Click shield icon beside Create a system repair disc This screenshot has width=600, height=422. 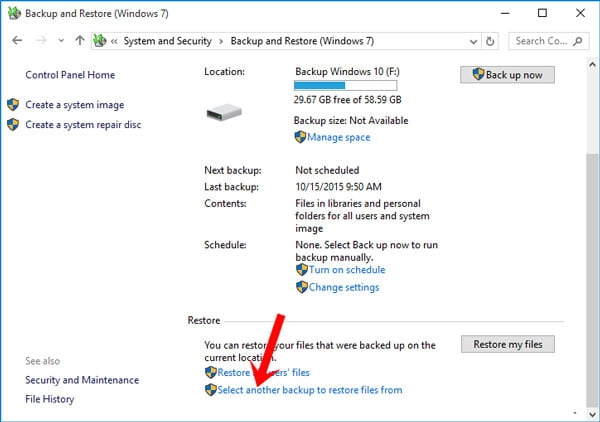(13, 124)
